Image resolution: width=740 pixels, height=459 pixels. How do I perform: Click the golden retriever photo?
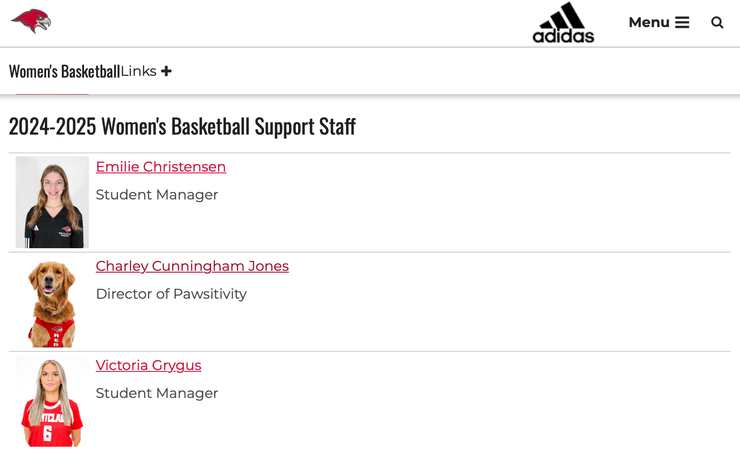52,302
